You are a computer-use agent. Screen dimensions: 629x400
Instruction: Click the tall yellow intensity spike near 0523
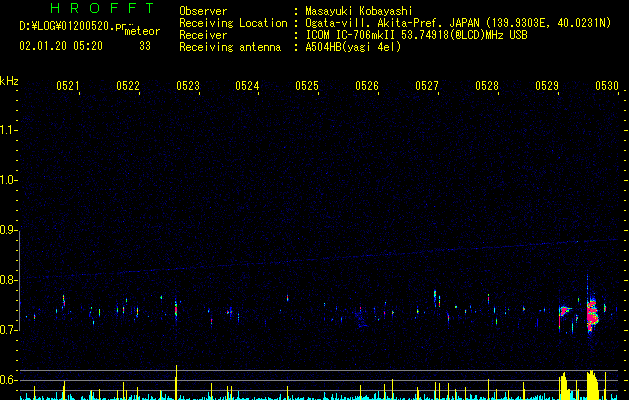(176, 382)
